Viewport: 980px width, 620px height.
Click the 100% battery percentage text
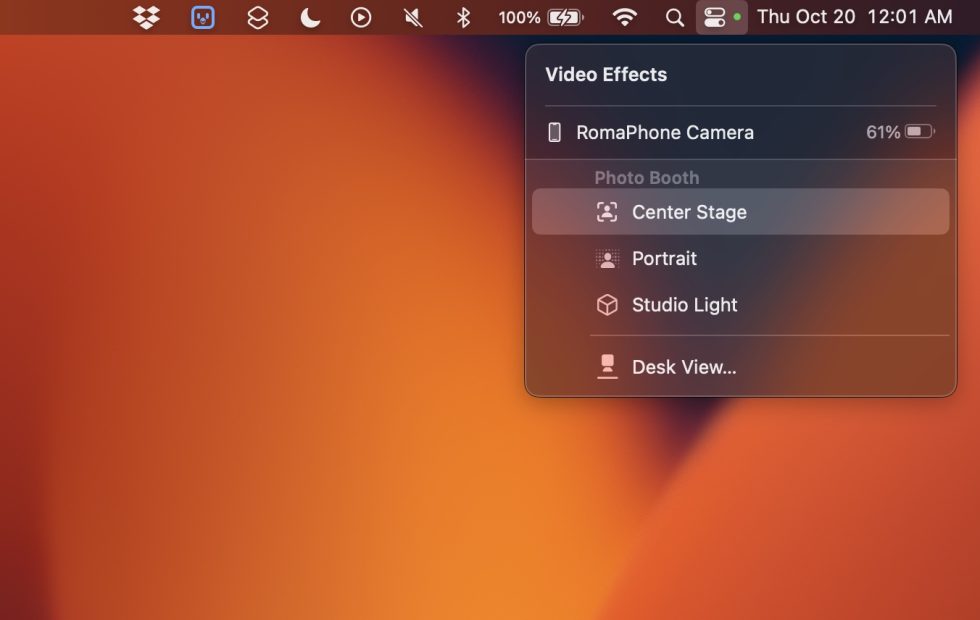pos(519,18)
